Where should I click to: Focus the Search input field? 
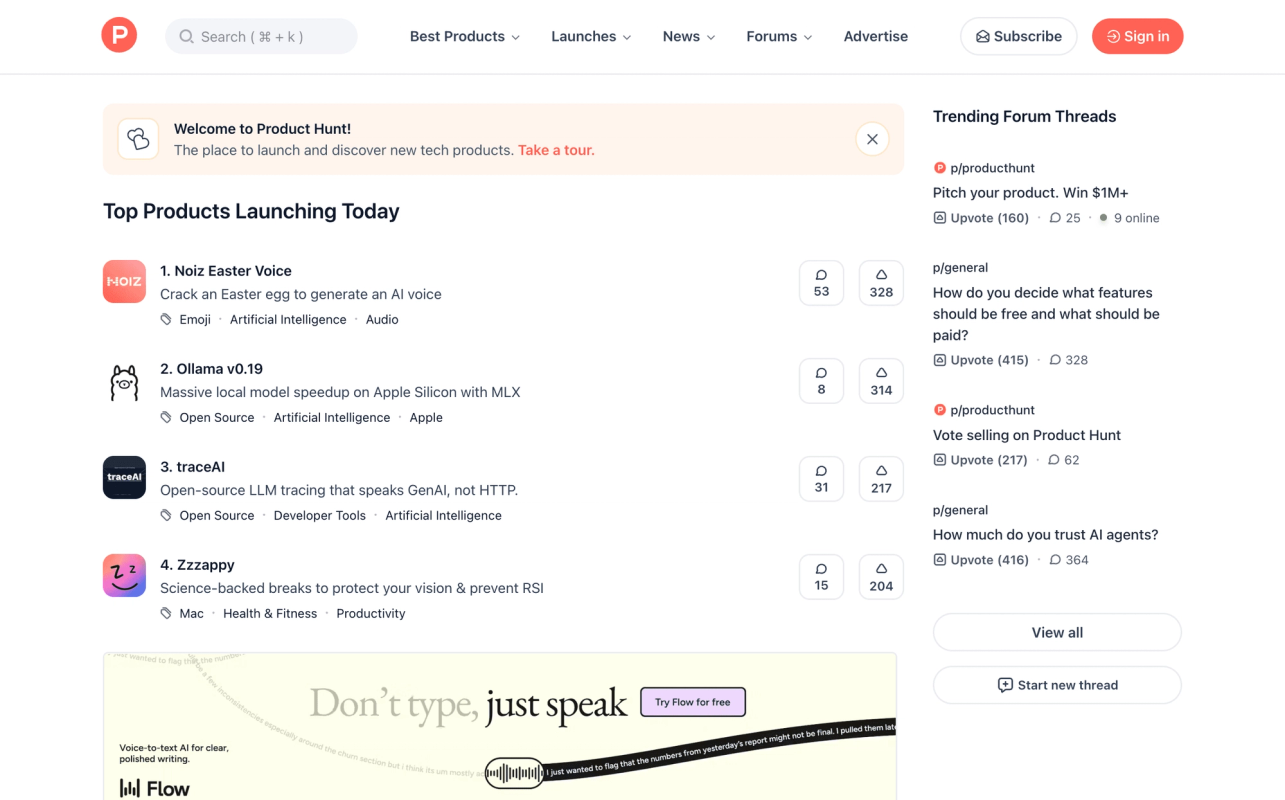tap(261, 37)
